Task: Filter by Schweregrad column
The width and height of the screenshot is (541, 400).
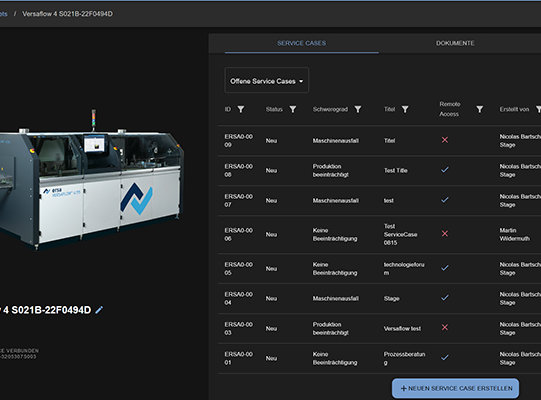Action: tap(358, 109)
